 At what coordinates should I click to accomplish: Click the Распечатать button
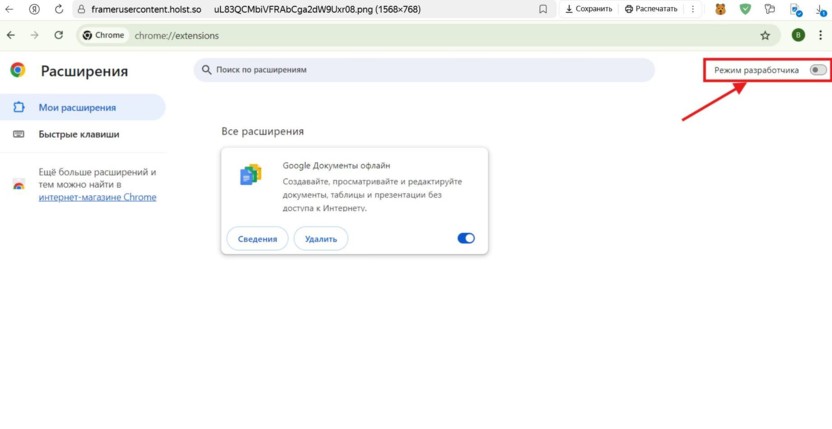click(651, 9)
